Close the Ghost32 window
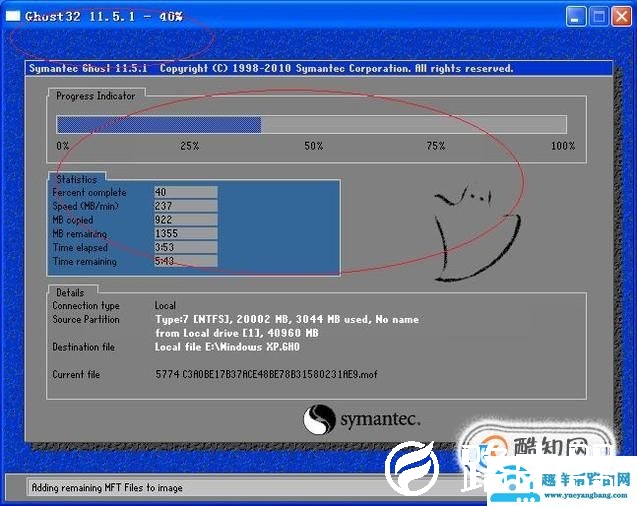Image resolution: width=637 pixels, height=506 pixels. (621, 17)
